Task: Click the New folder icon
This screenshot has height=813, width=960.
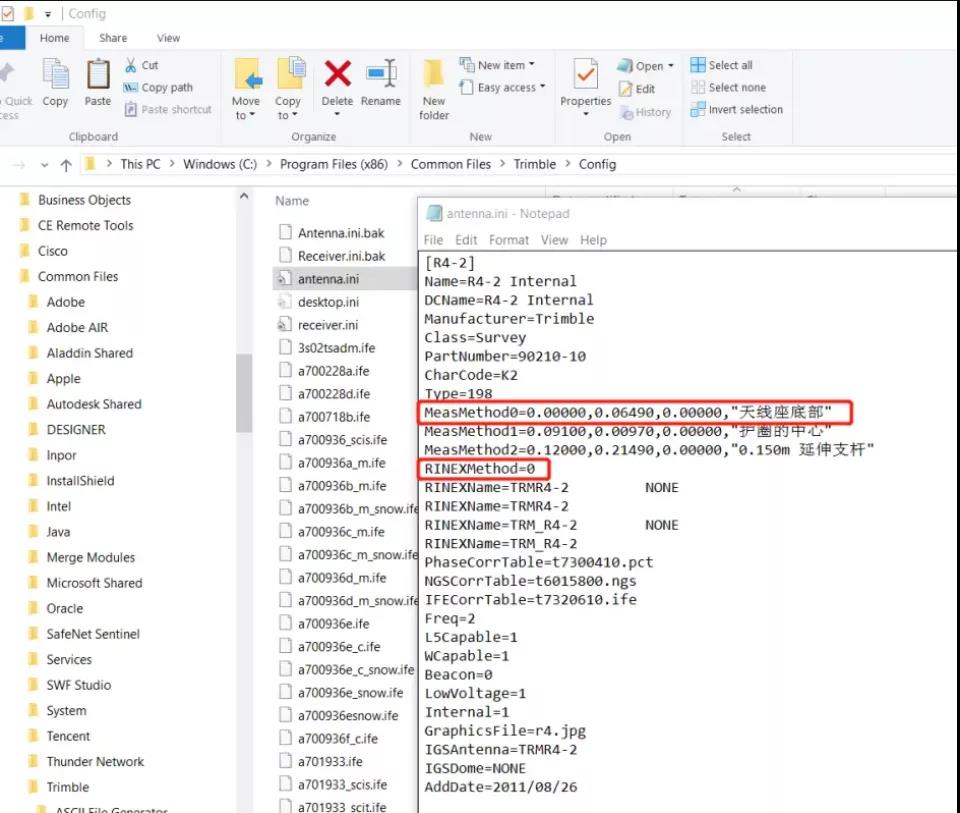Action: 434,76
